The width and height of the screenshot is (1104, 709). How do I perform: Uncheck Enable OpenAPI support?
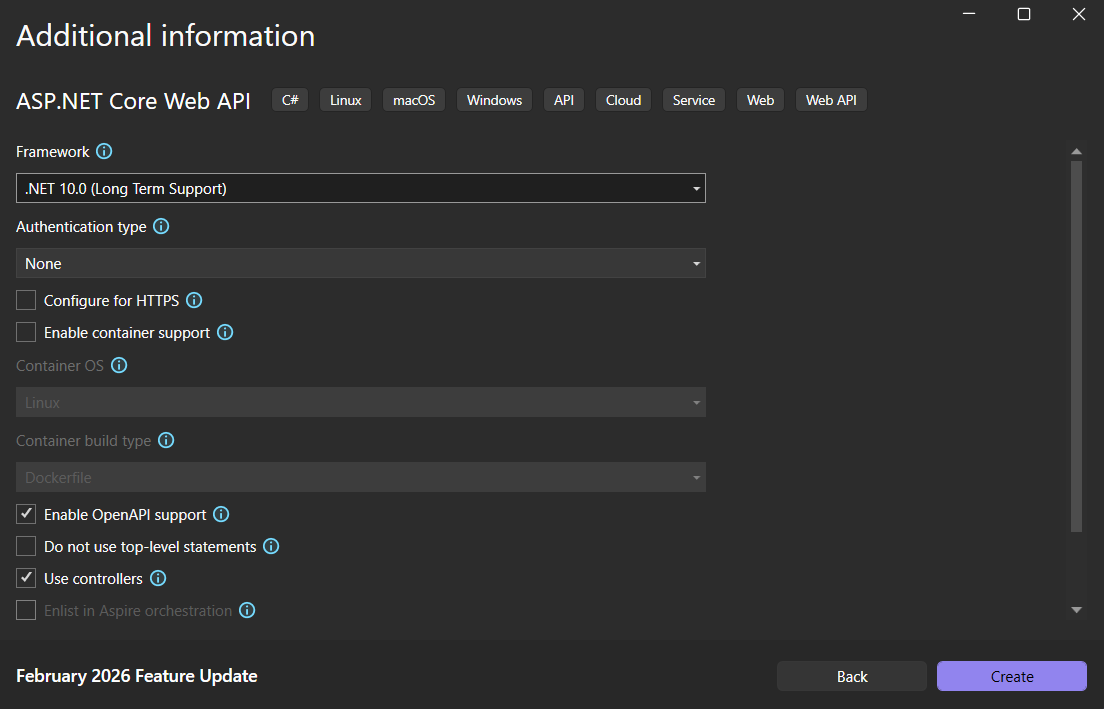point(26,515)
